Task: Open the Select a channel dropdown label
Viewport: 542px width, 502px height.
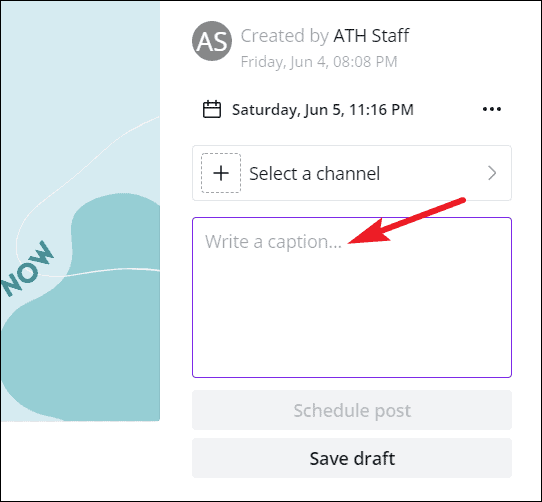Action: (314, 173)
